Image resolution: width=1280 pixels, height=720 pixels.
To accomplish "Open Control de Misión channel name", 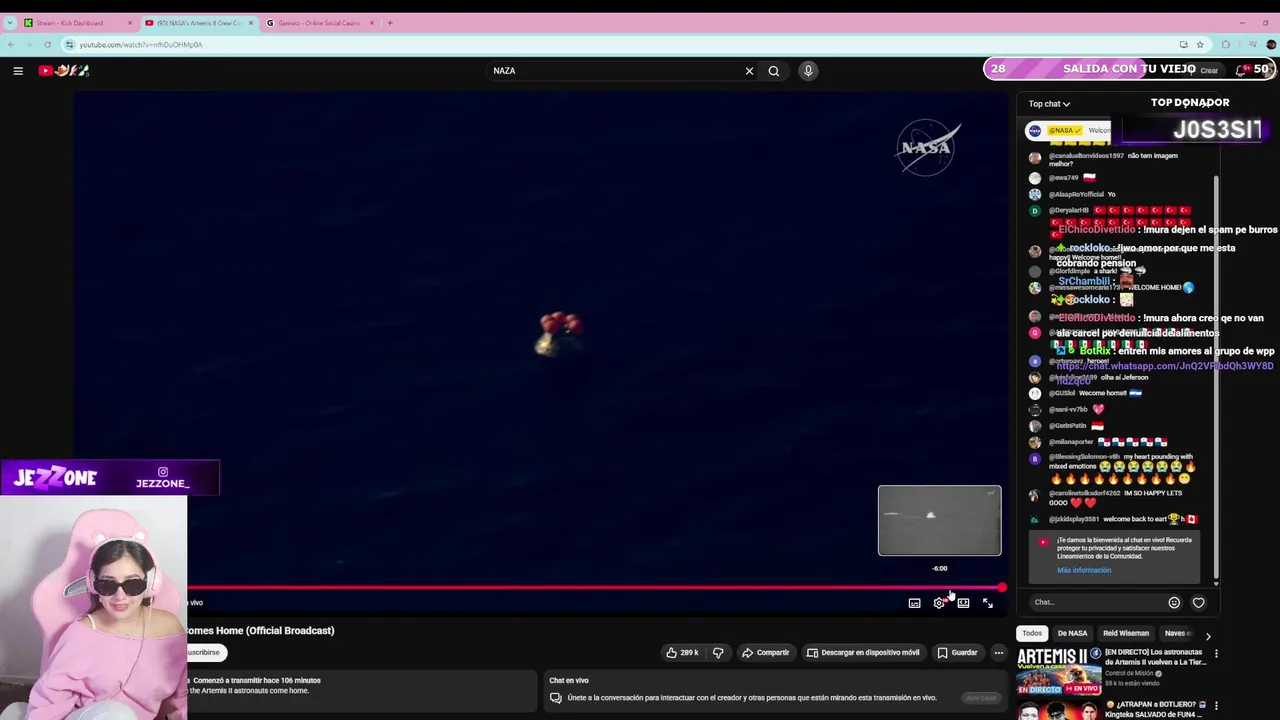I will point(1130,674).
